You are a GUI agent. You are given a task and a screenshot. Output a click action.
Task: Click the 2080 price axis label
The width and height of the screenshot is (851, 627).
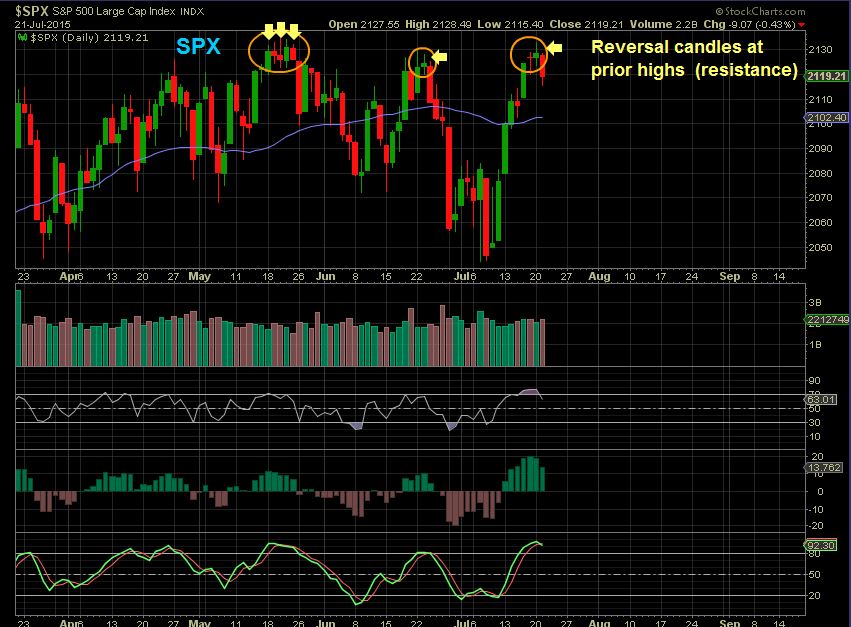coord(820,173)
